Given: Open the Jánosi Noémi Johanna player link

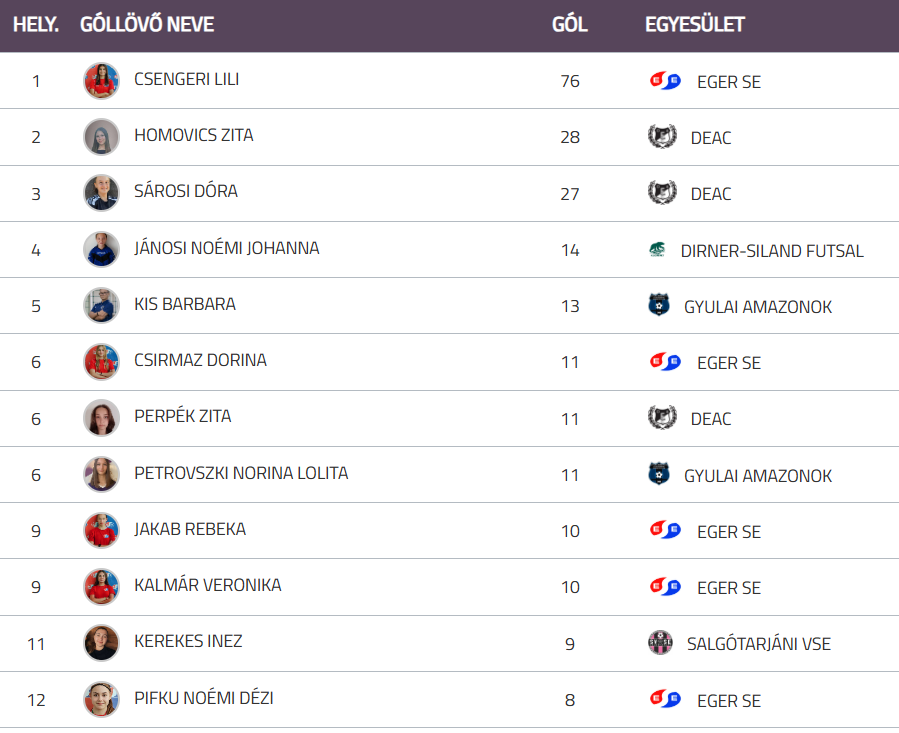Looking at the screenshot, I should point(226,248).
